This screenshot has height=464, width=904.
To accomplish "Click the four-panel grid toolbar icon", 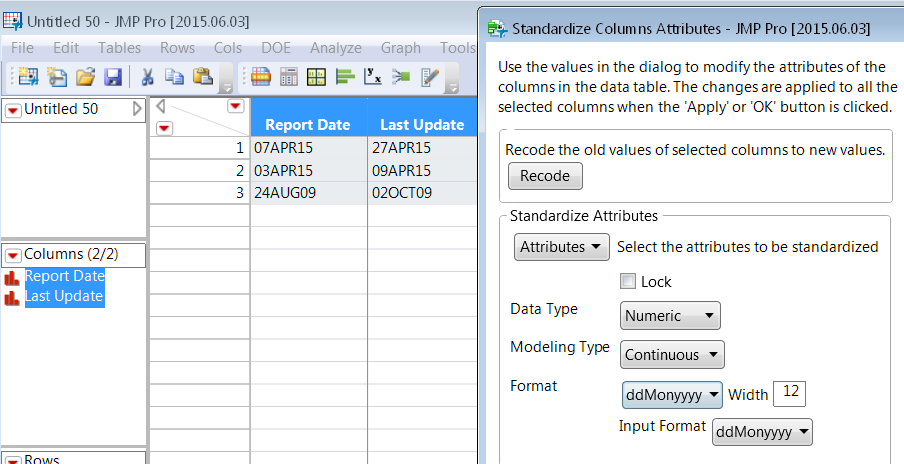I will [x=317, y=76].
